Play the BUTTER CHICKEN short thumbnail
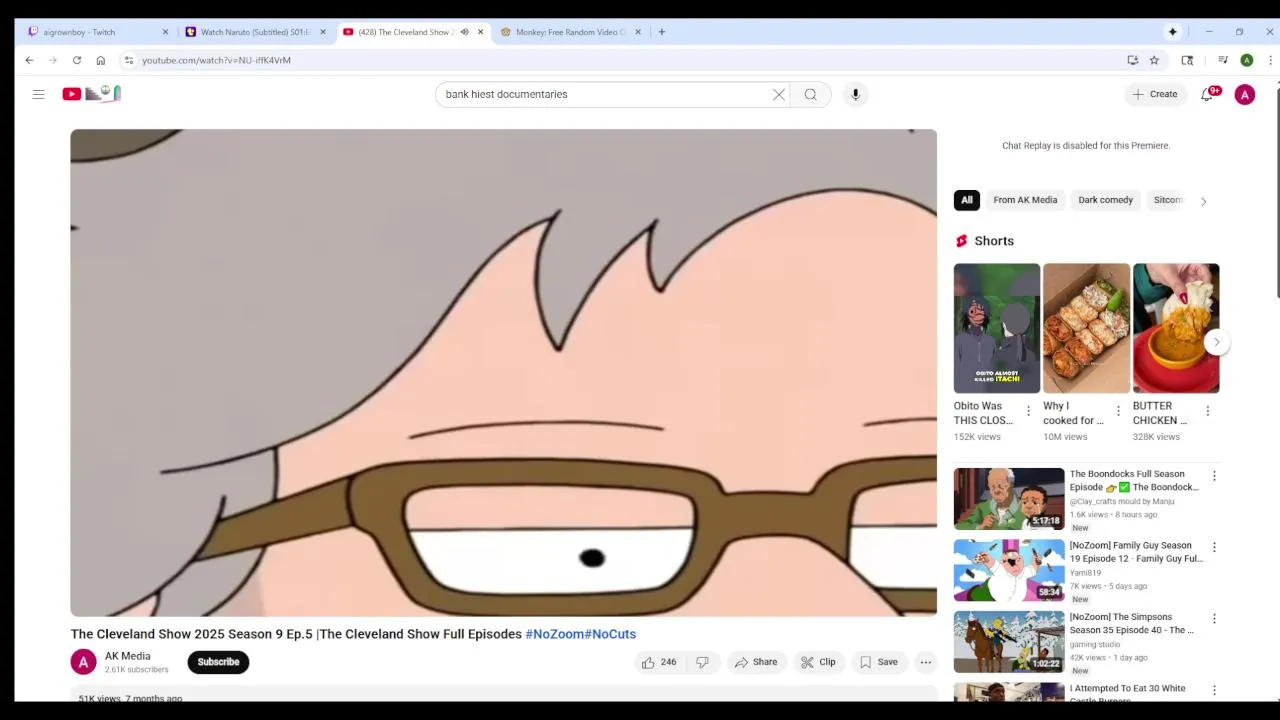Screen dimensions: 1280x720 tap(1176, 328)
